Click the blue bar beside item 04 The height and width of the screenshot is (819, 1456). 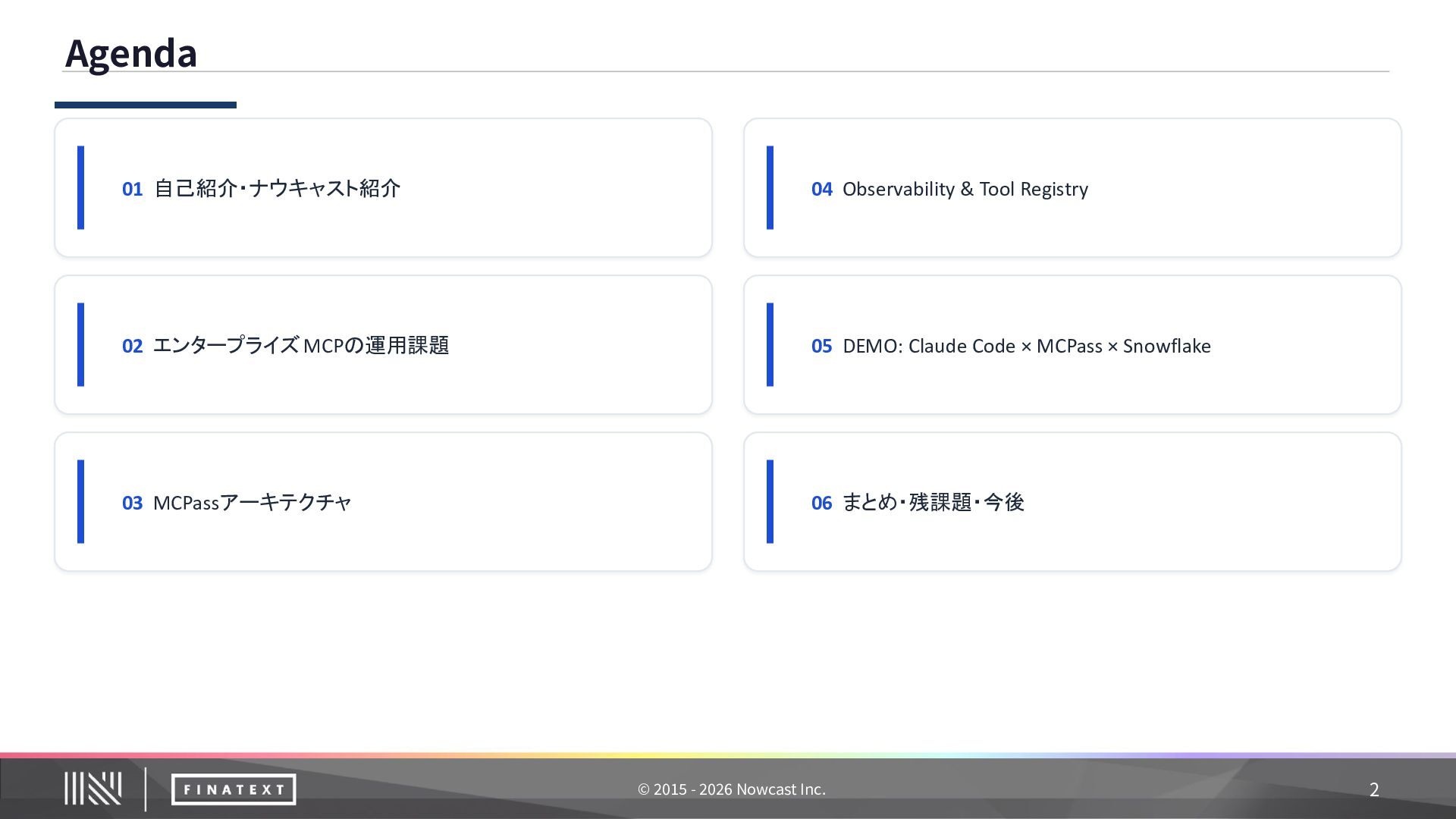point(770,187)
